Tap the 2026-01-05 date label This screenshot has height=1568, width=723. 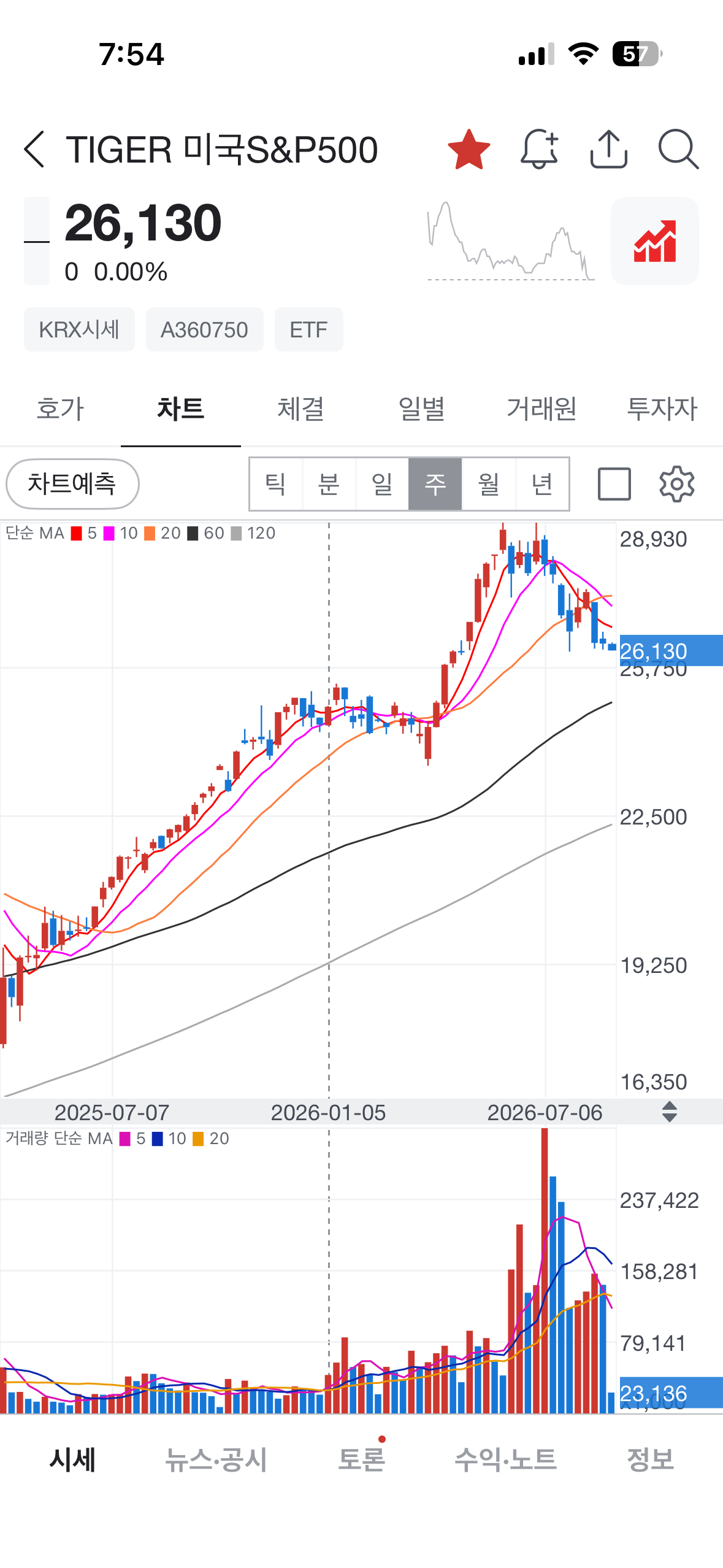click(x=328, y=1112)
